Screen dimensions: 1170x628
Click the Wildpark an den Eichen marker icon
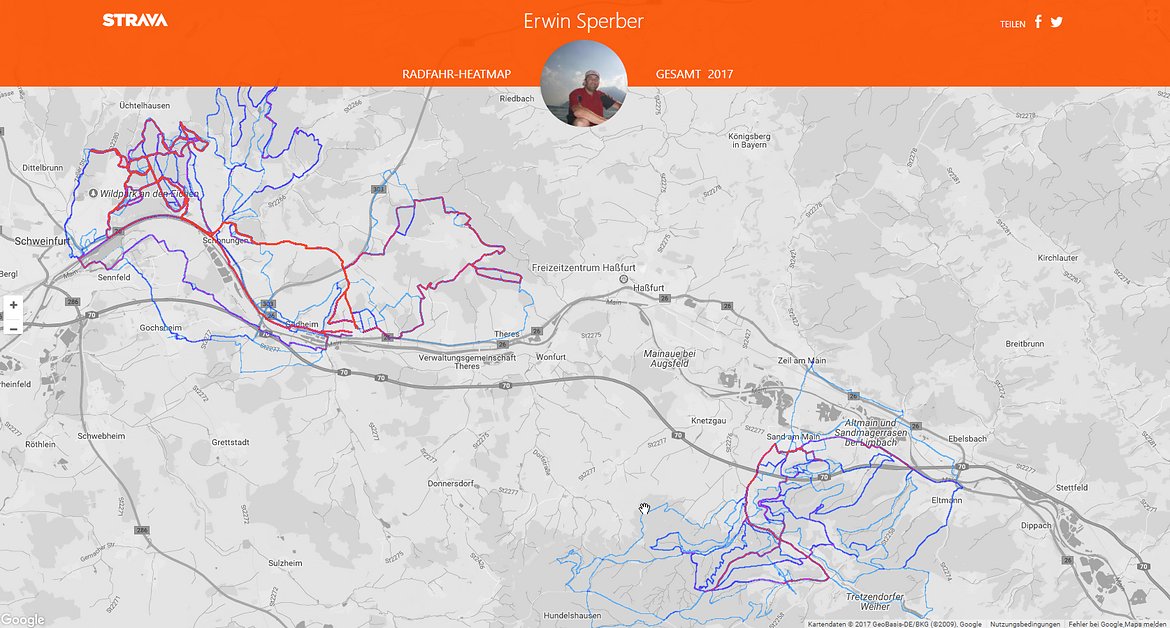tap(93, 193)
